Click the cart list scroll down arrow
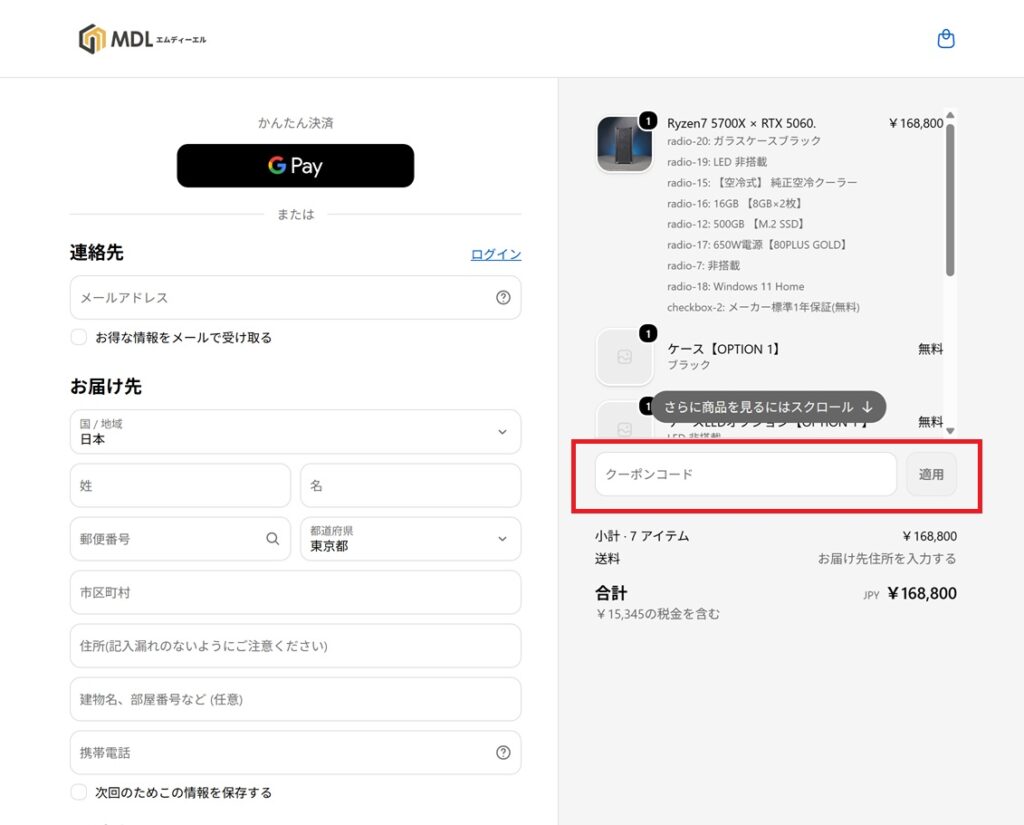This screenshot has height=825, width=1024. [x=950, y=430]
